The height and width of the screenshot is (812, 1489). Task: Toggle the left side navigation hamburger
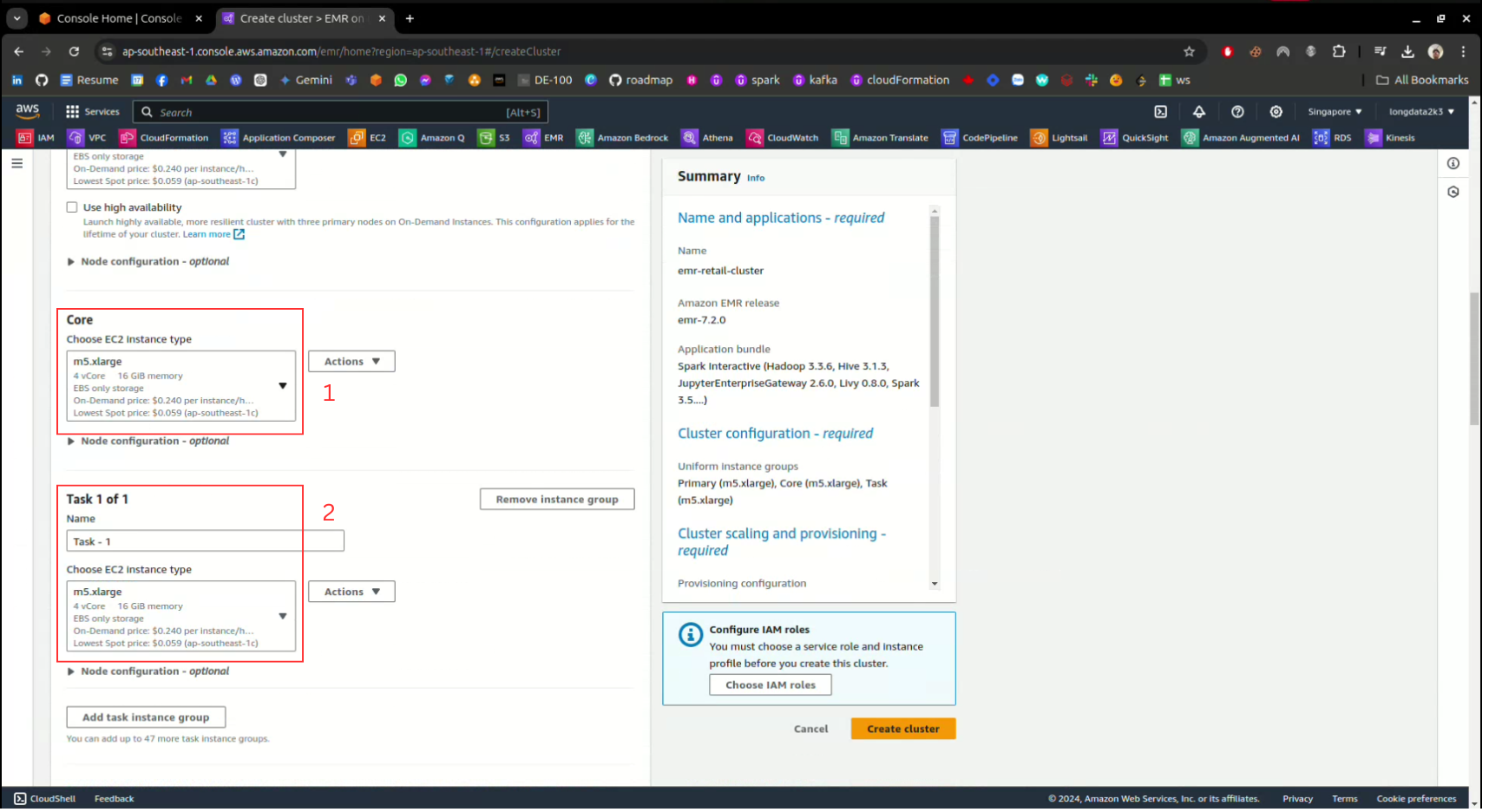click(x=17, y=163)
